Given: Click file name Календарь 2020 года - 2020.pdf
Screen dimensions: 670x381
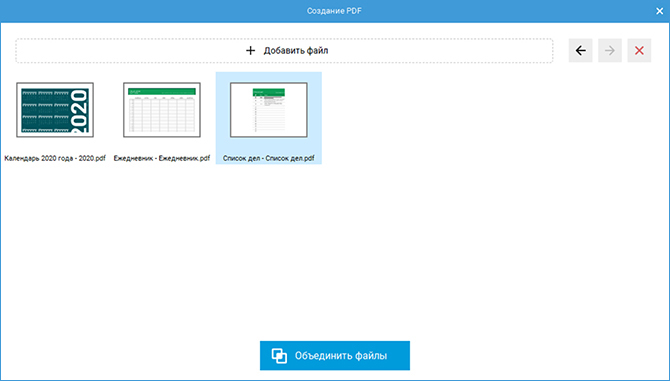Looking at the screenshot, I should click(55, 158).
